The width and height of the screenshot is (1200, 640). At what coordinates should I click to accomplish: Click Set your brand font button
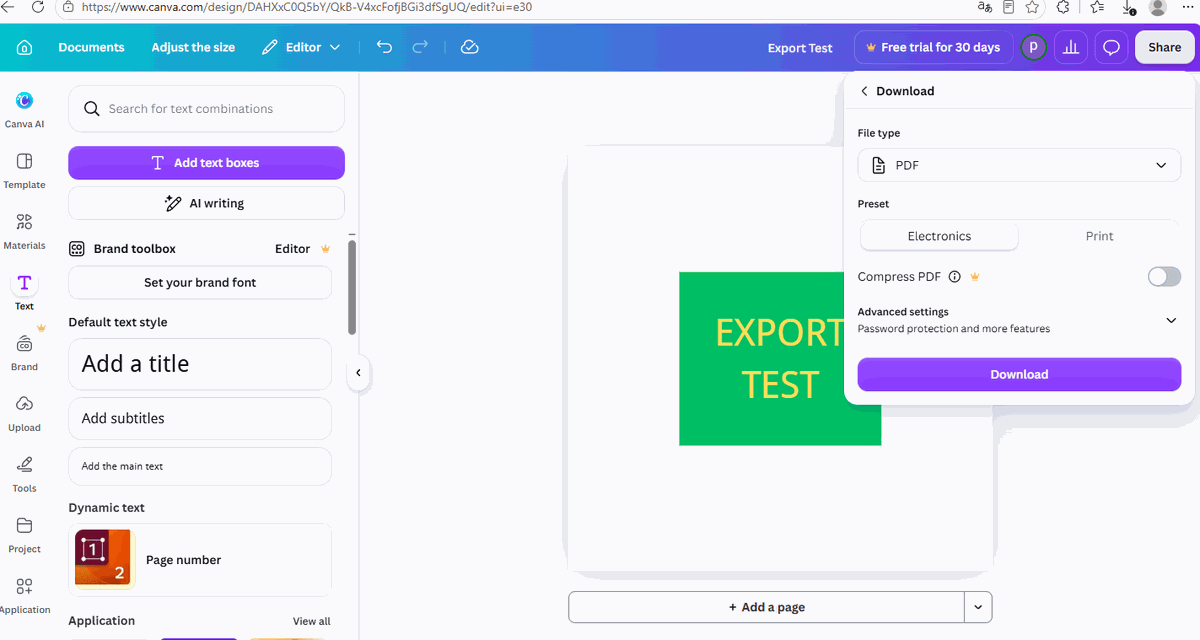pos(200,282)
